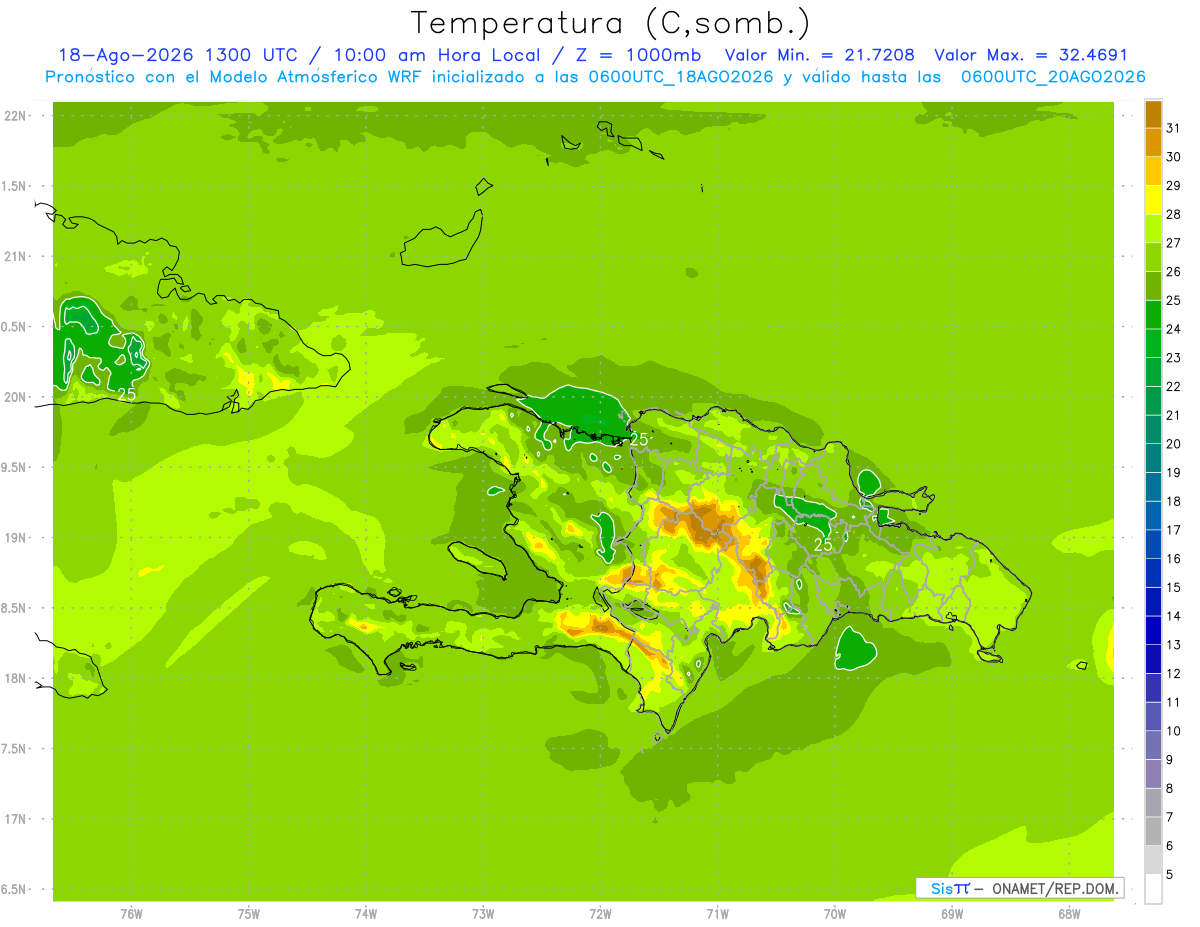Select the '20N' latitude label
This screenshot has width=1200, height=927.
(15, 397)
